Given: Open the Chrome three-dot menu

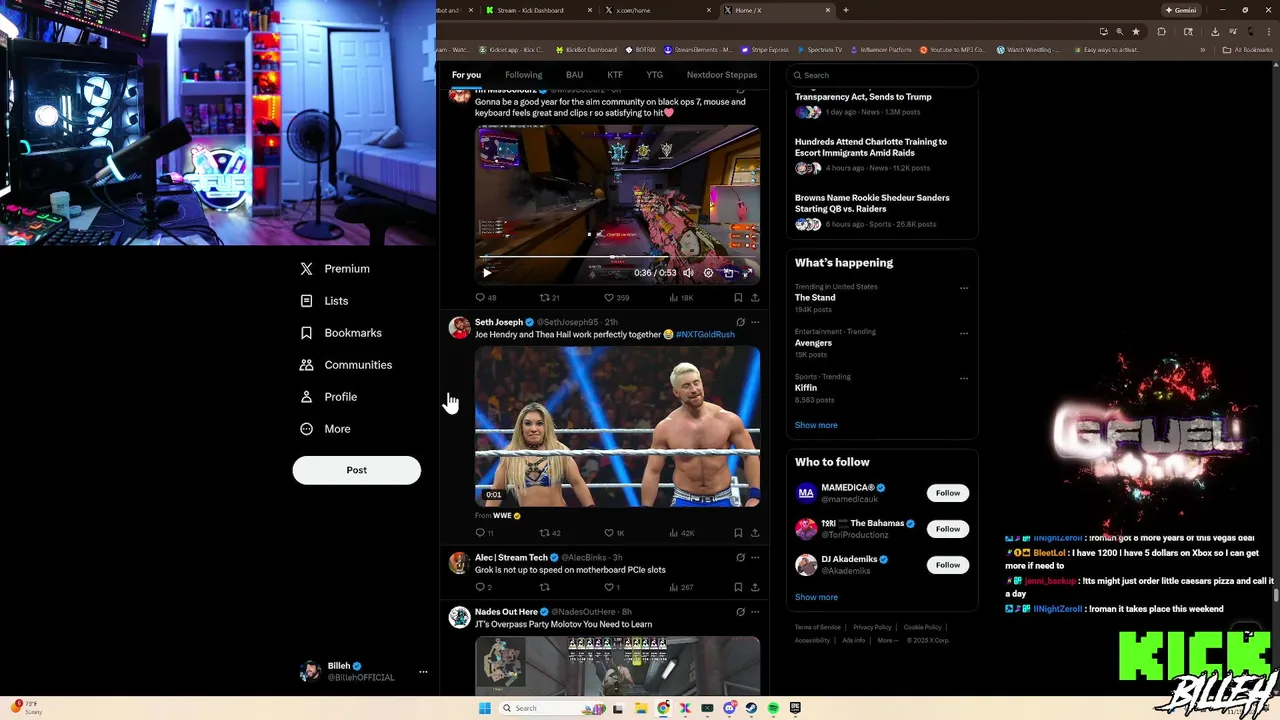Looking at the screenshot, I should click(1268, 31).
